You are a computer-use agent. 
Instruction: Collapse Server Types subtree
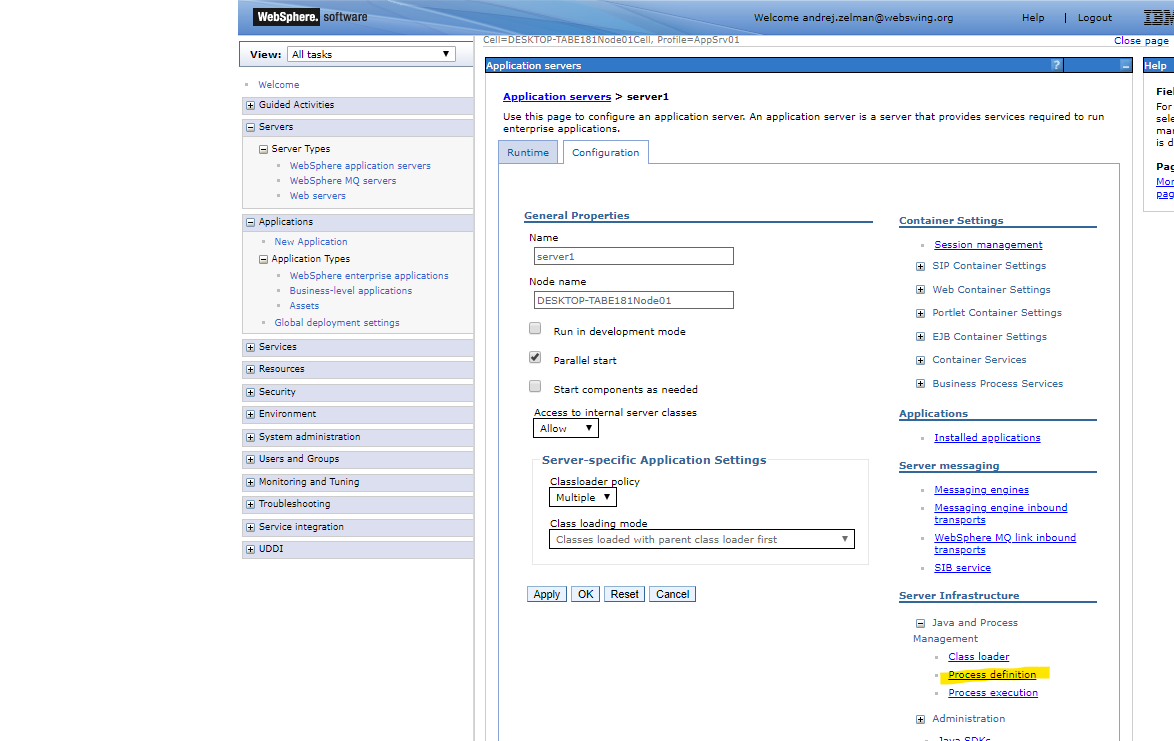coord(264,149)
